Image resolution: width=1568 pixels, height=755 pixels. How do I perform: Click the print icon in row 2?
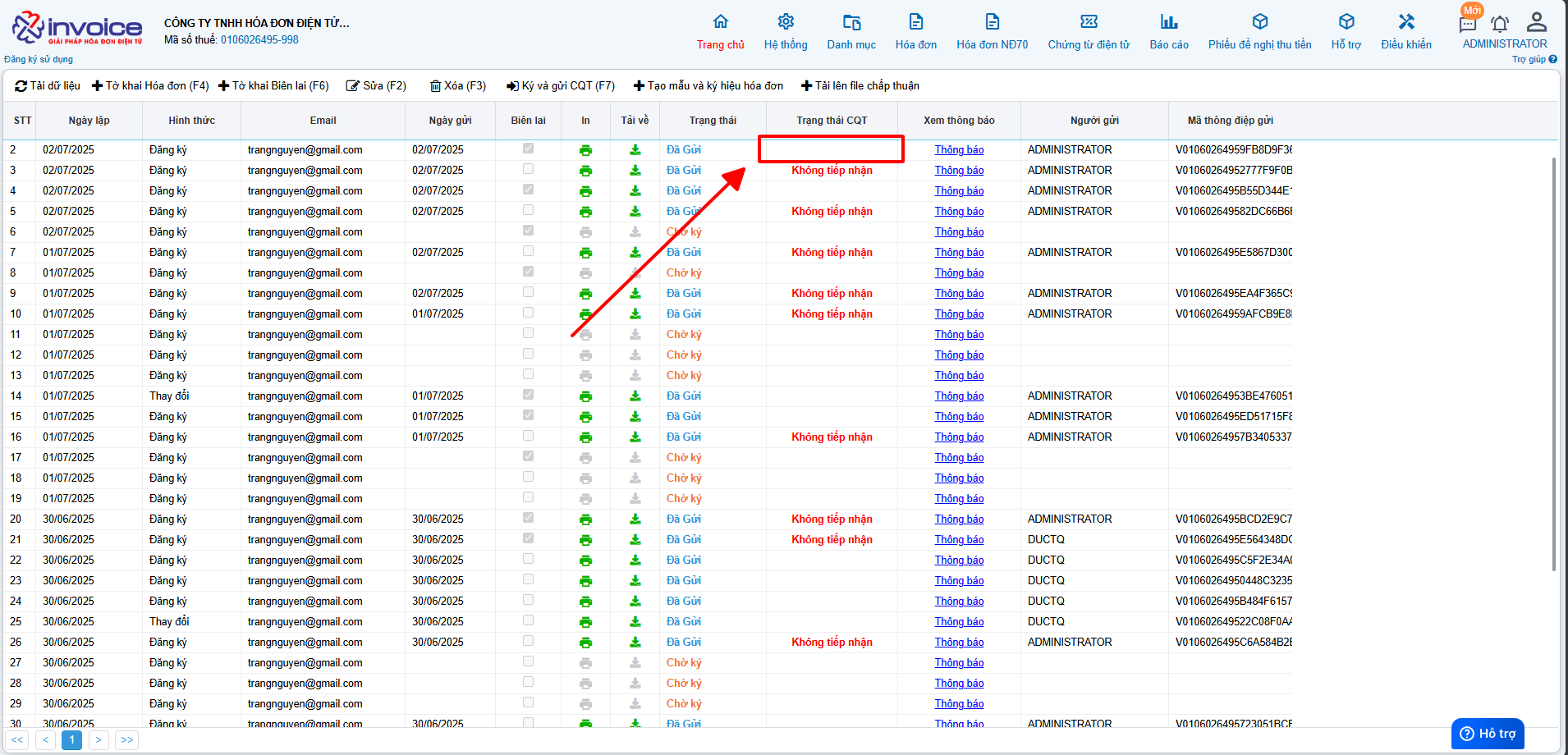click(x=585, y=150)
